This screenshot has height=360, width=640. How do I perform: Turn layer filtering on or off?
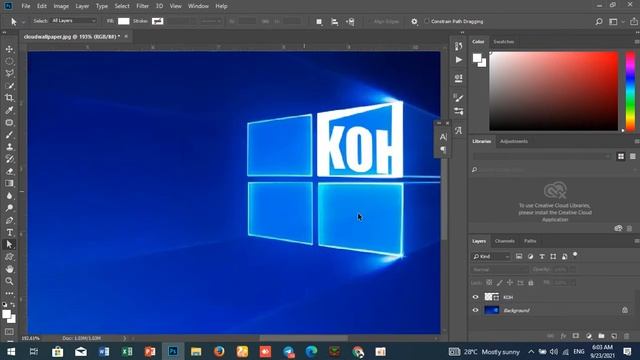tap(575, 255)
